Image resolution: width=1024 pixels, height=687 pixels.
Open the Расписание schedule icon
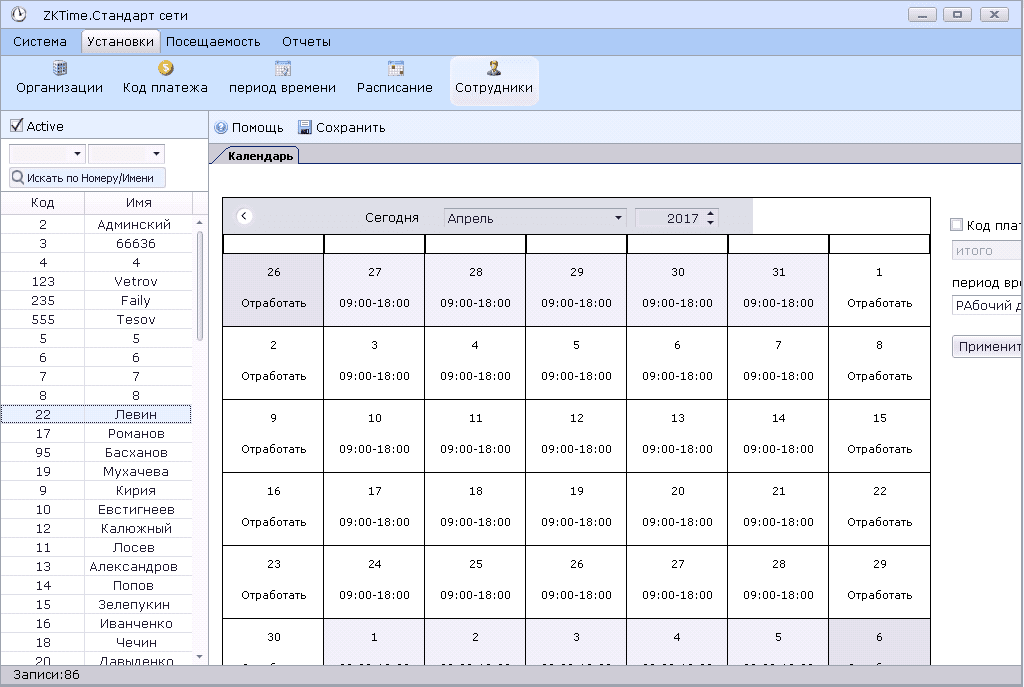click(395, 69)
